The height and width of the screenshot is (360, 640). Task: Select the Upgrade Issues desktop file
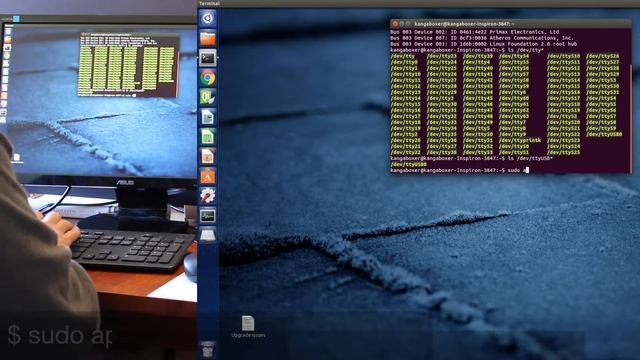(x=248, y=327)
